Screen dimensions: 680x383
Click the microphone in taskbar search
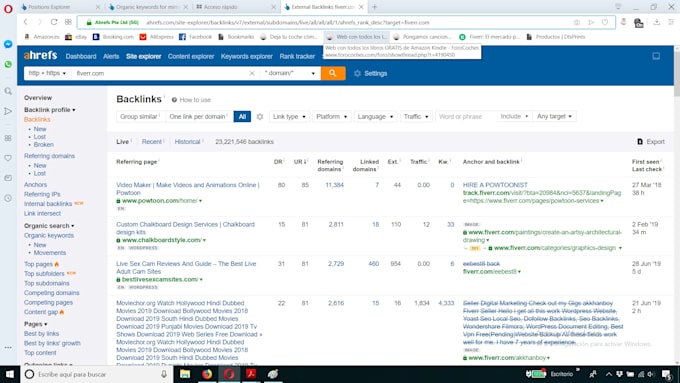click(164, 374)
